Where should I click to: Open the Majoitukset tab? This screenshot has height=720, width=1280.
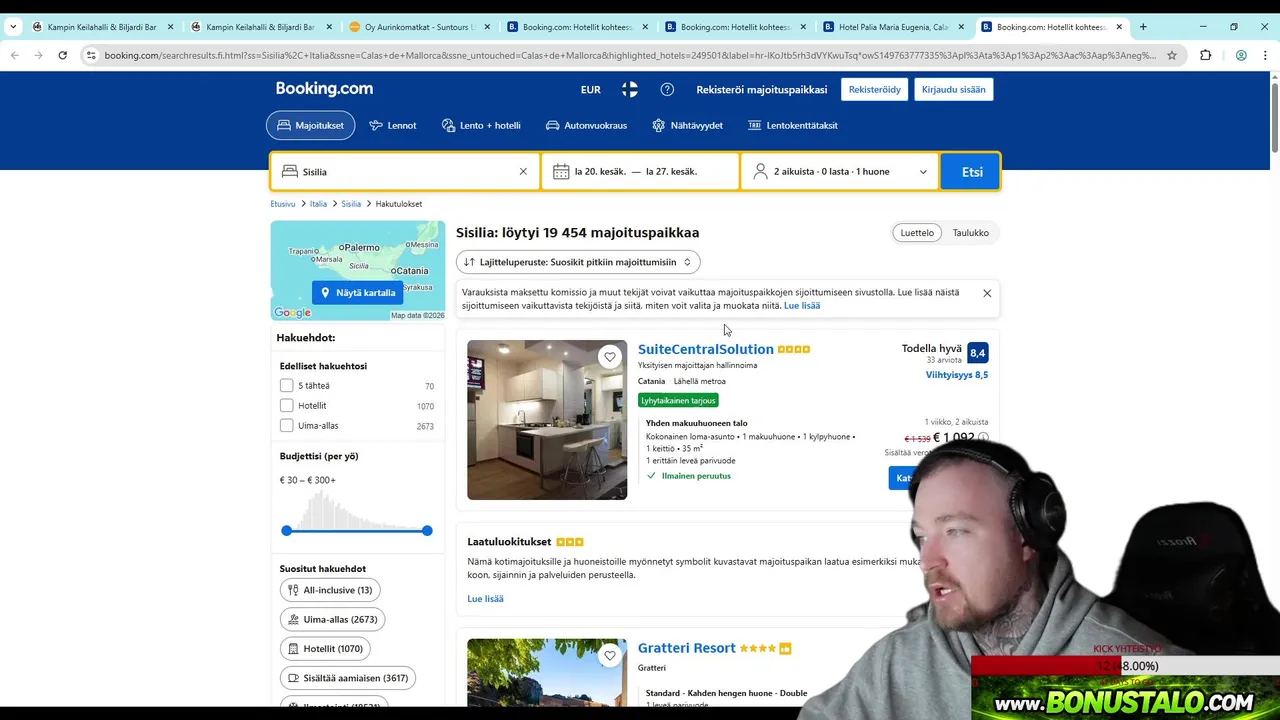310,126
